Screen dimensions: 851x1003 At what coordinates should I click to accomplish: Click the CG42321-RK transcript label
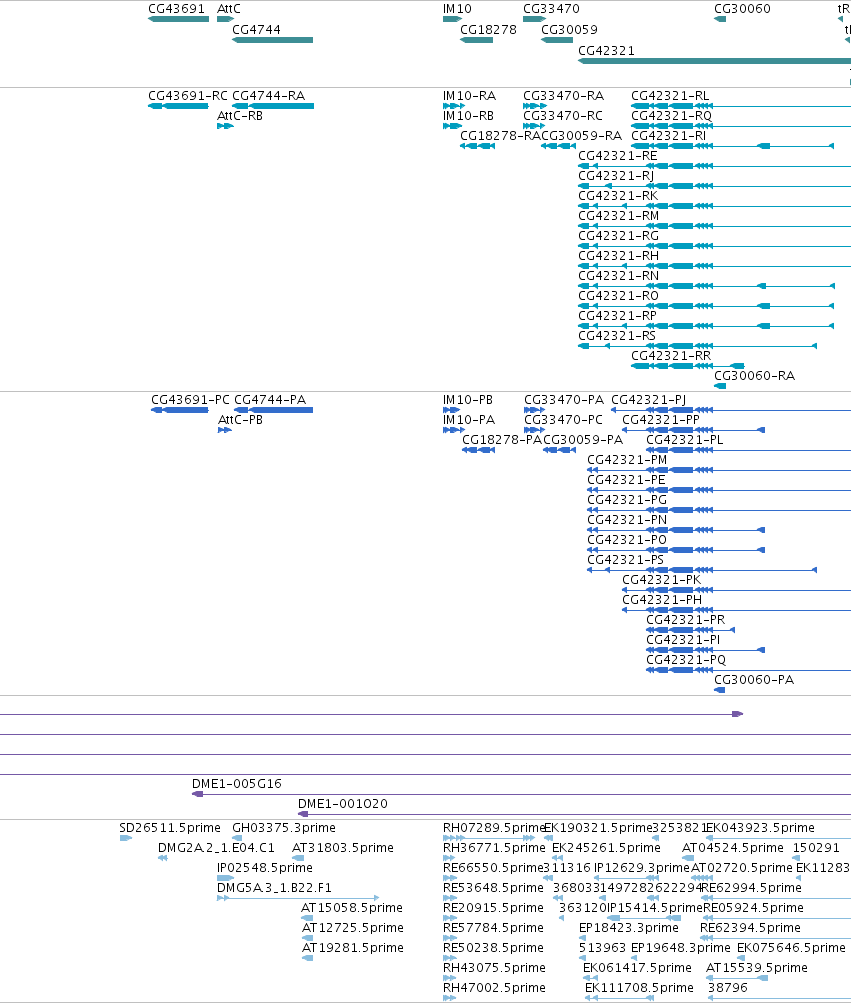[618, 196]
